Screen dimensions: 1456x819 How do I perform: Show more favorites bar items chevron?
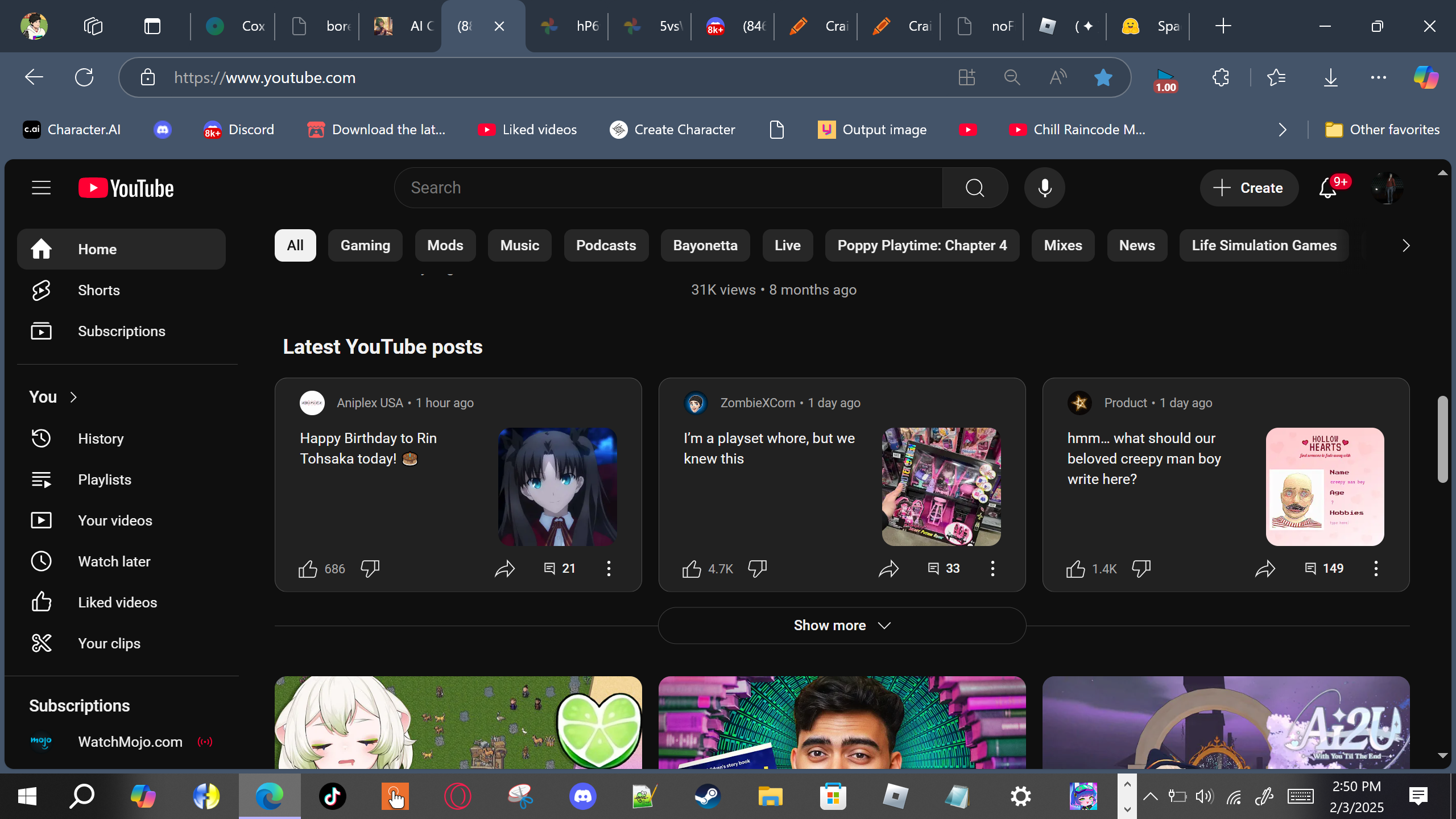tap(1283, 130)
